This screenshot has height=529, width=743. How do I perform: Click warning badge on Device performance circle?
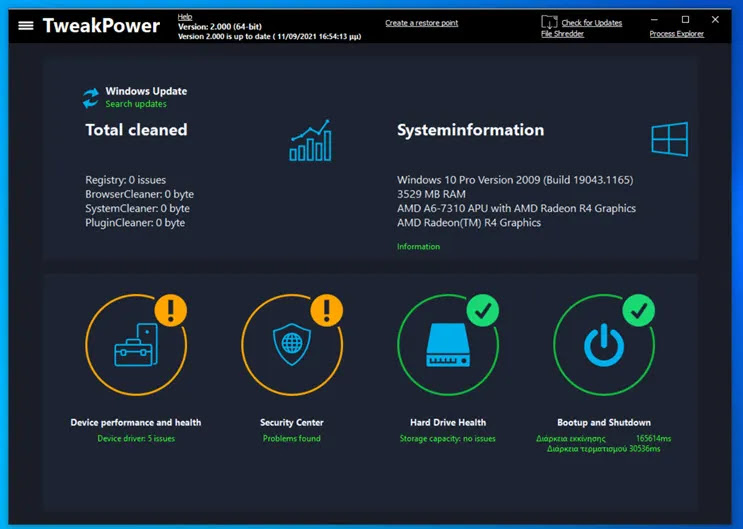click(x=171, y=310)
